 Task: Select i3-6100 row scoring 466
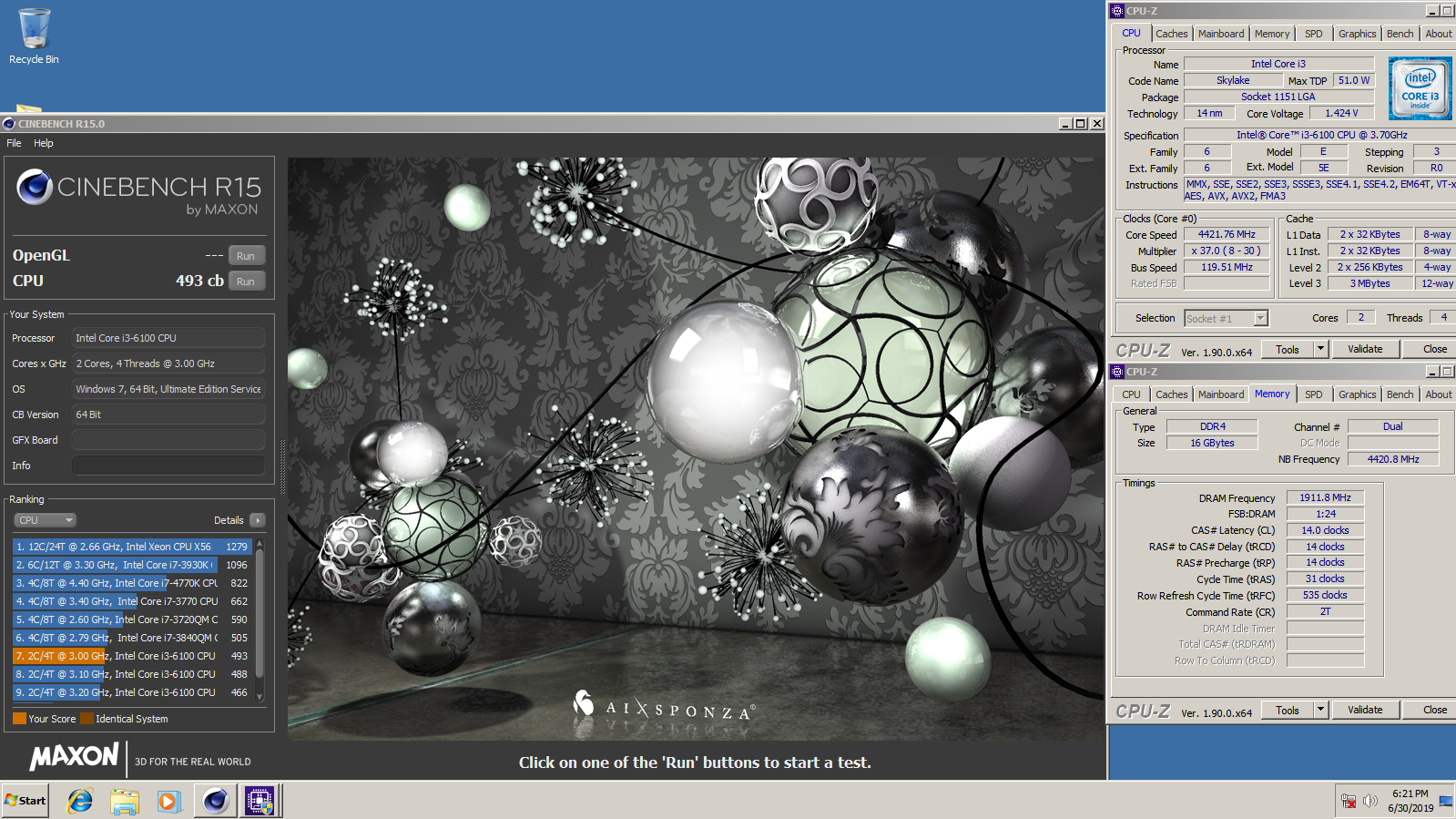tap(132, 692)
